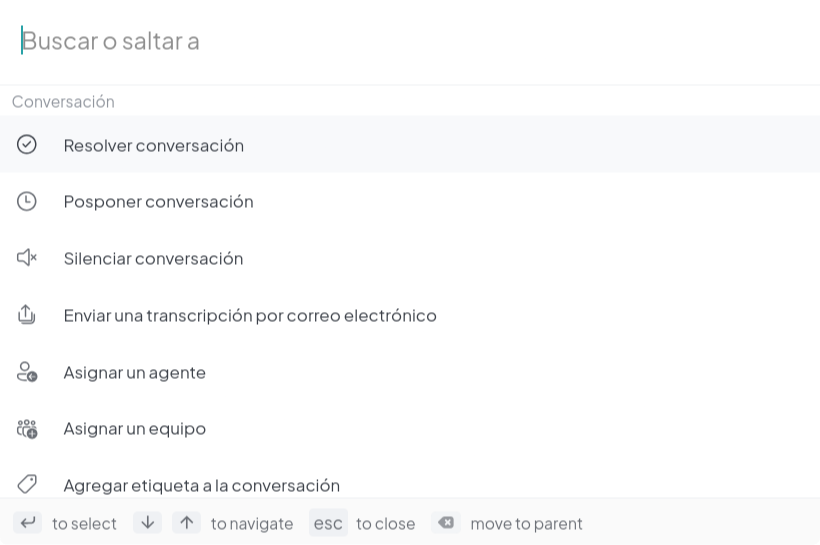Click the clock icon for Posponer conversación
The height and width of the screenshot is (545, 820).
click(27, 201)
